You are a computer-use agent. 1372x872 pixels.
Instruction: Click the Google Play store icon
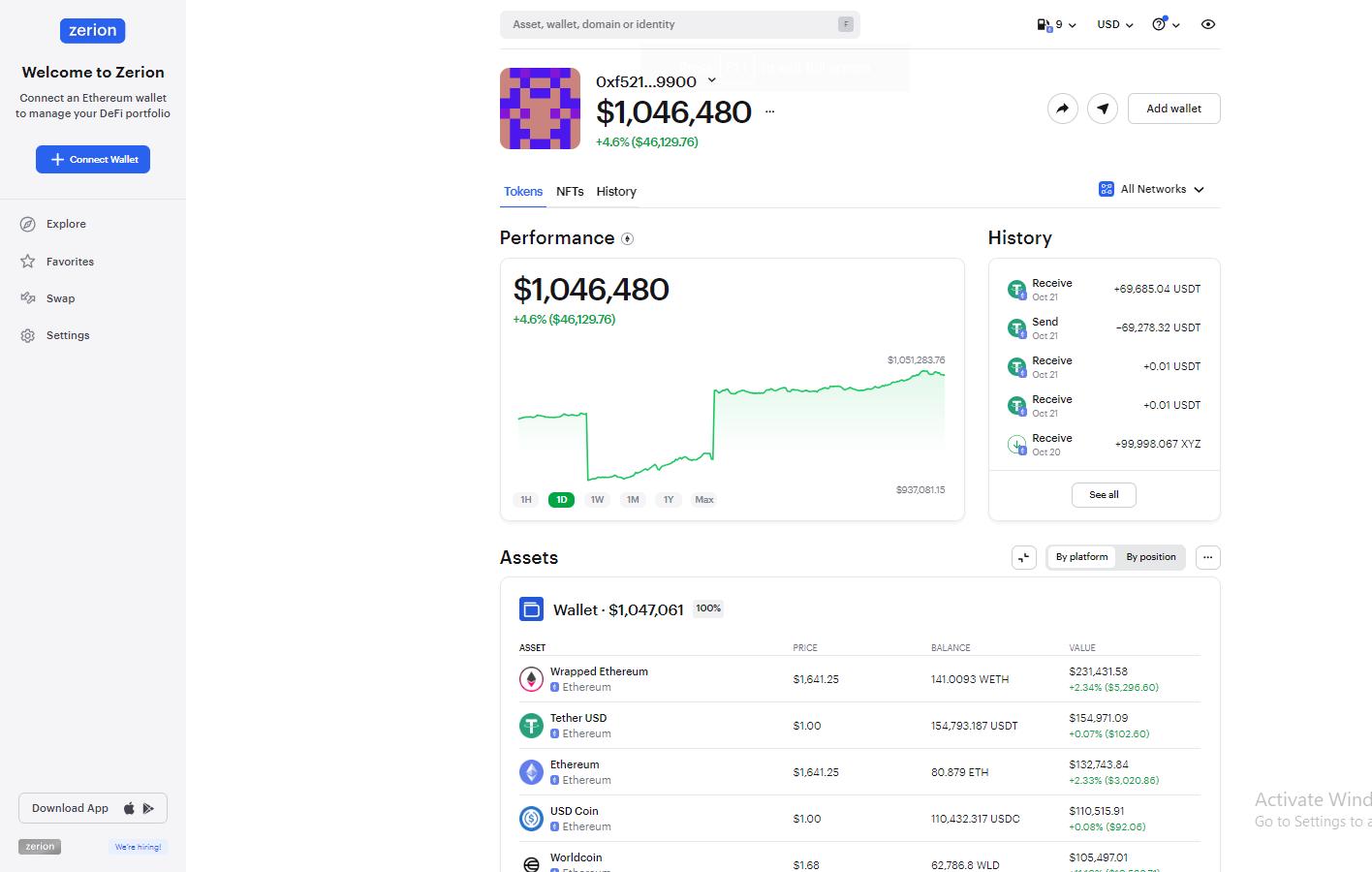coord(148,808)
